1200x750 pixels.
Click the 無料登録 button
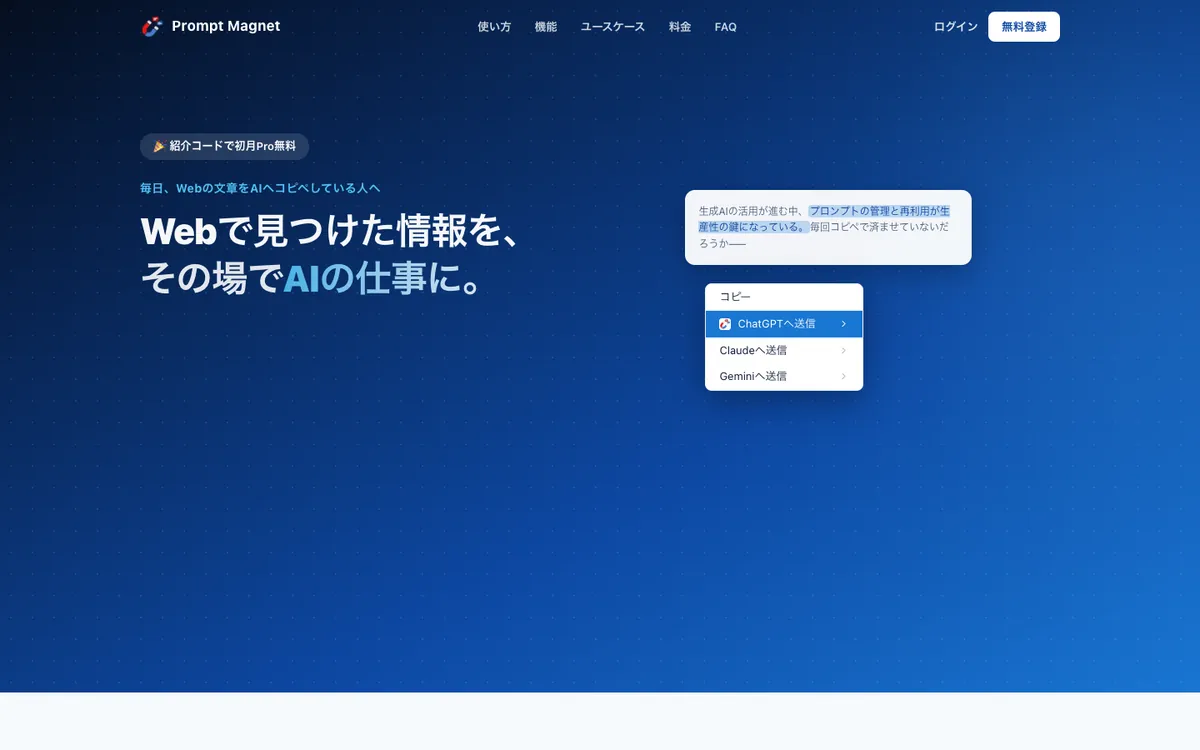click(1024, 27)
